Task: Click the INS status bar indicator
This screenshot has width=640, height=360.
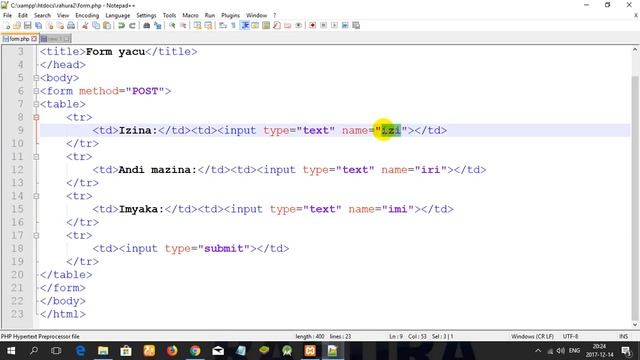Action: coord(623,336)
